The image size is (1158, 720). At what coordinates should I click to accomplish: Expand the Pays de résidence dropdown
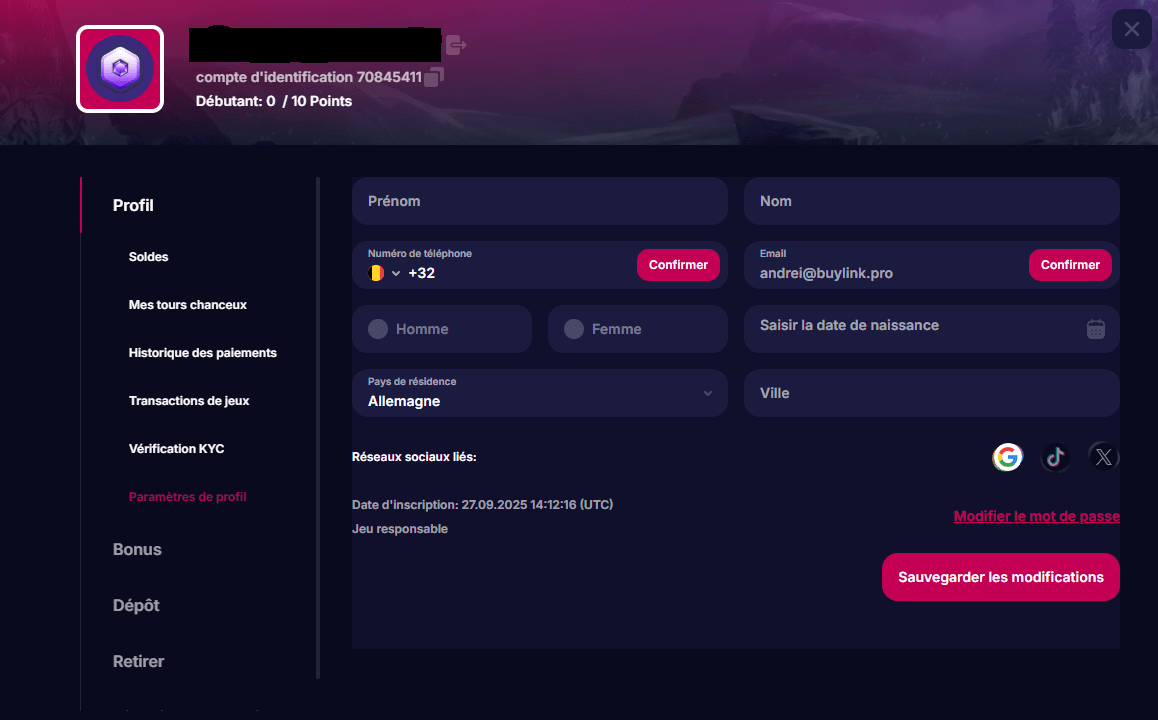(707, 393)
